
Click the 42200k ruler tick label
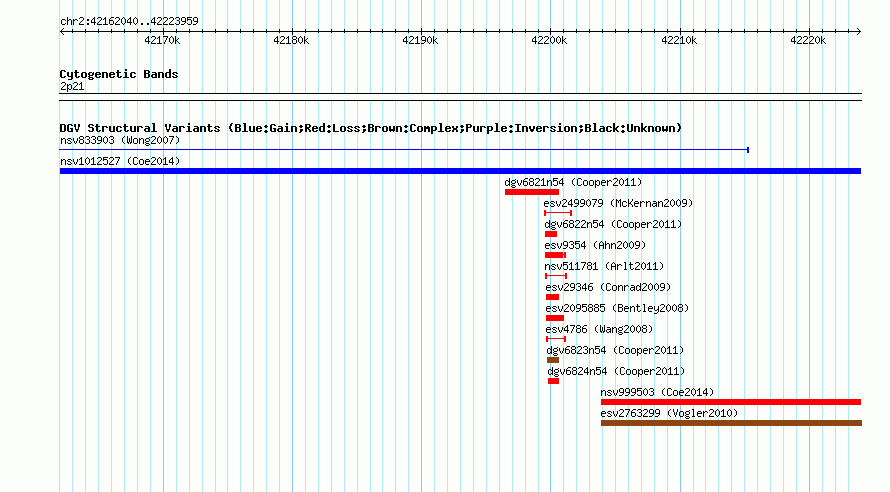[549, 40]
